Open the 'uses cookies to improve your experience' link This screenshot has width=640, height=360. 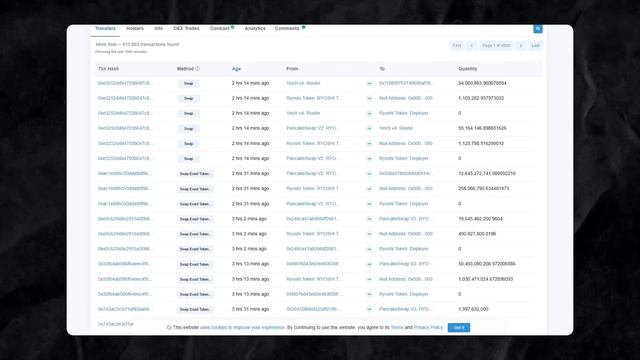tap(242, 328)
